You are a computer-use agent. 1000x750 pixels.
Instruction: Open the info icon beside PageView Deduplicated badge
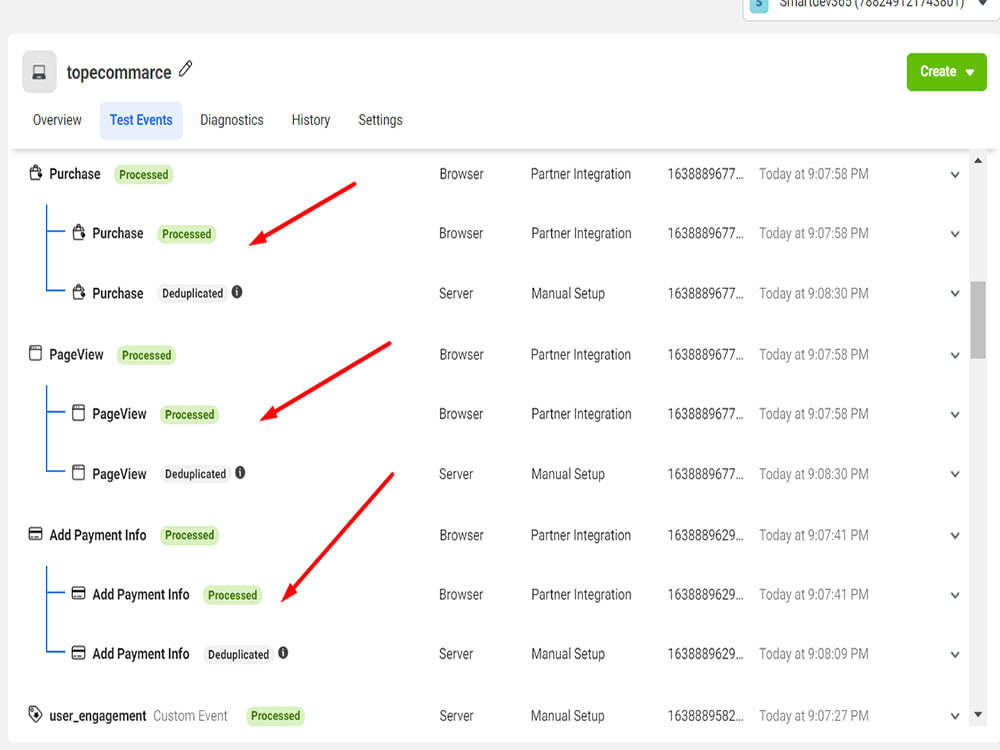[x=240, y=473]
